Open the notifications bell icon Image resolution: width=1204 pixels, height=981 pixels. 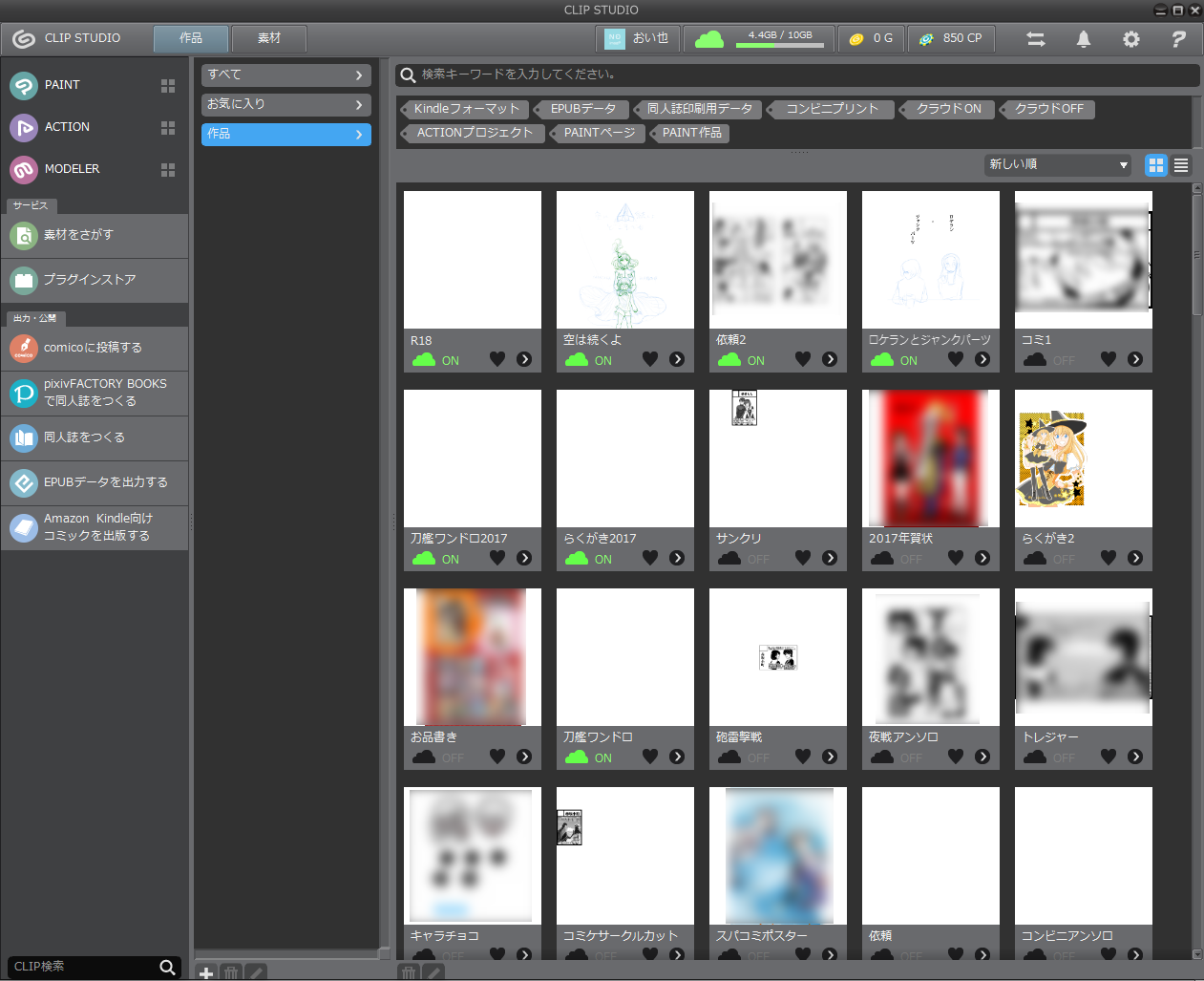point(1083,39)
